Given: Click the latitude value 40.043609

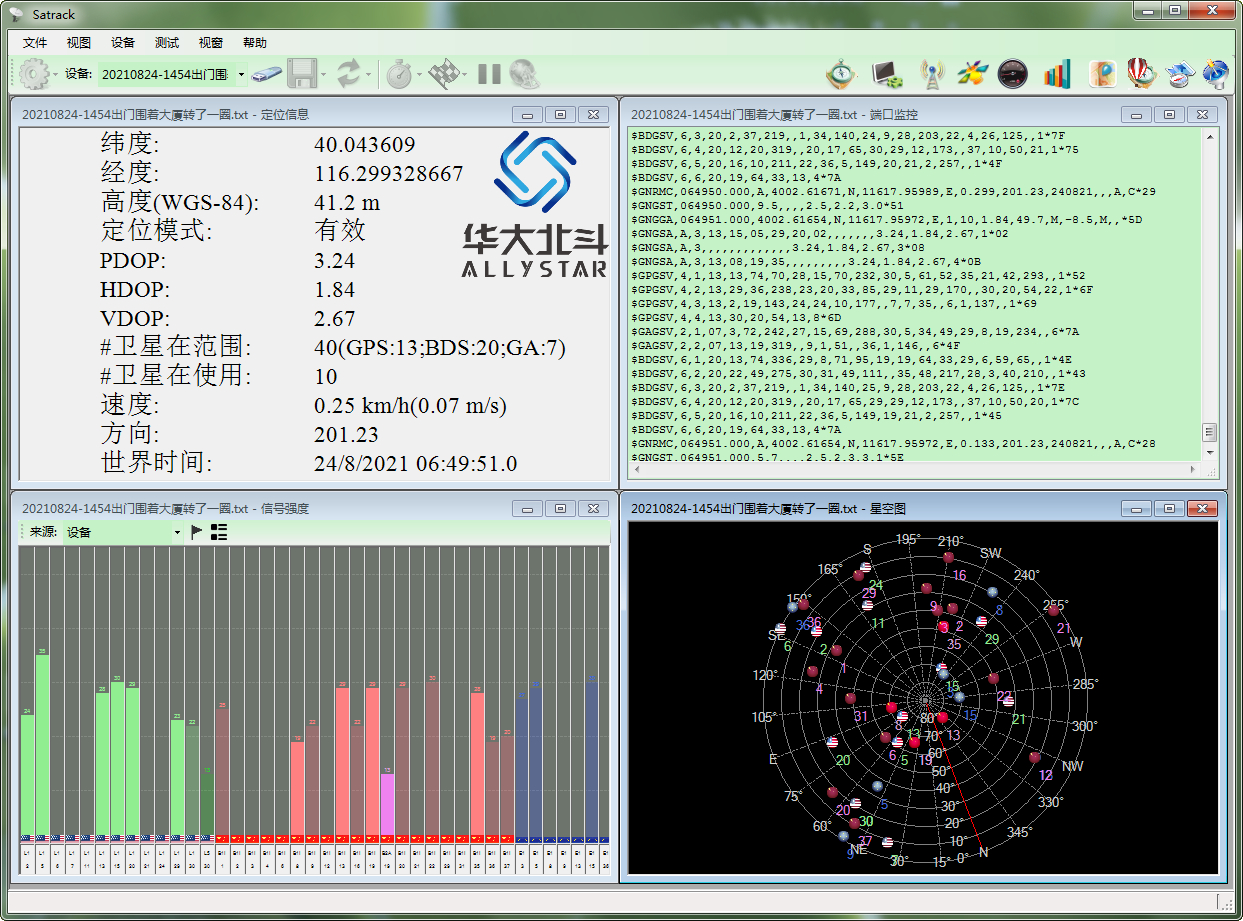Looking at the screenshot, I should (364, 145).
